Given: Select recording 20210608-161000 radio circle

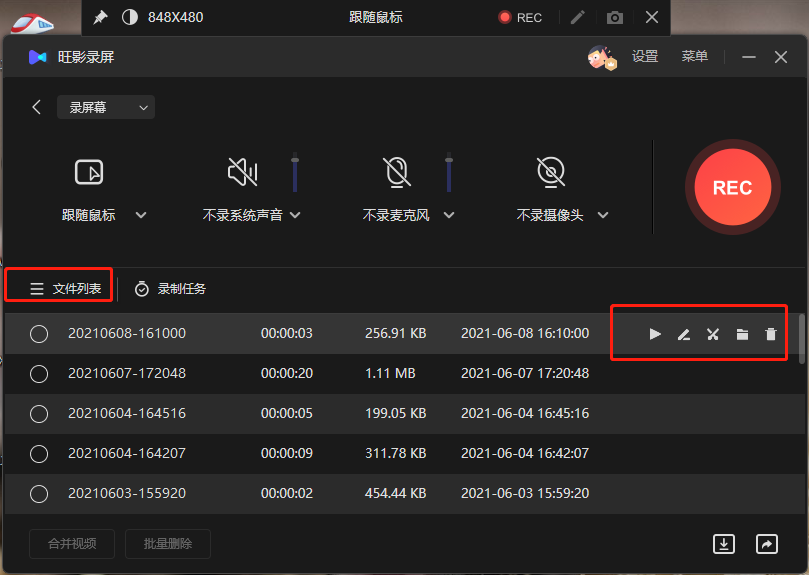Looking at the screenshot, I should coord(39,334).
